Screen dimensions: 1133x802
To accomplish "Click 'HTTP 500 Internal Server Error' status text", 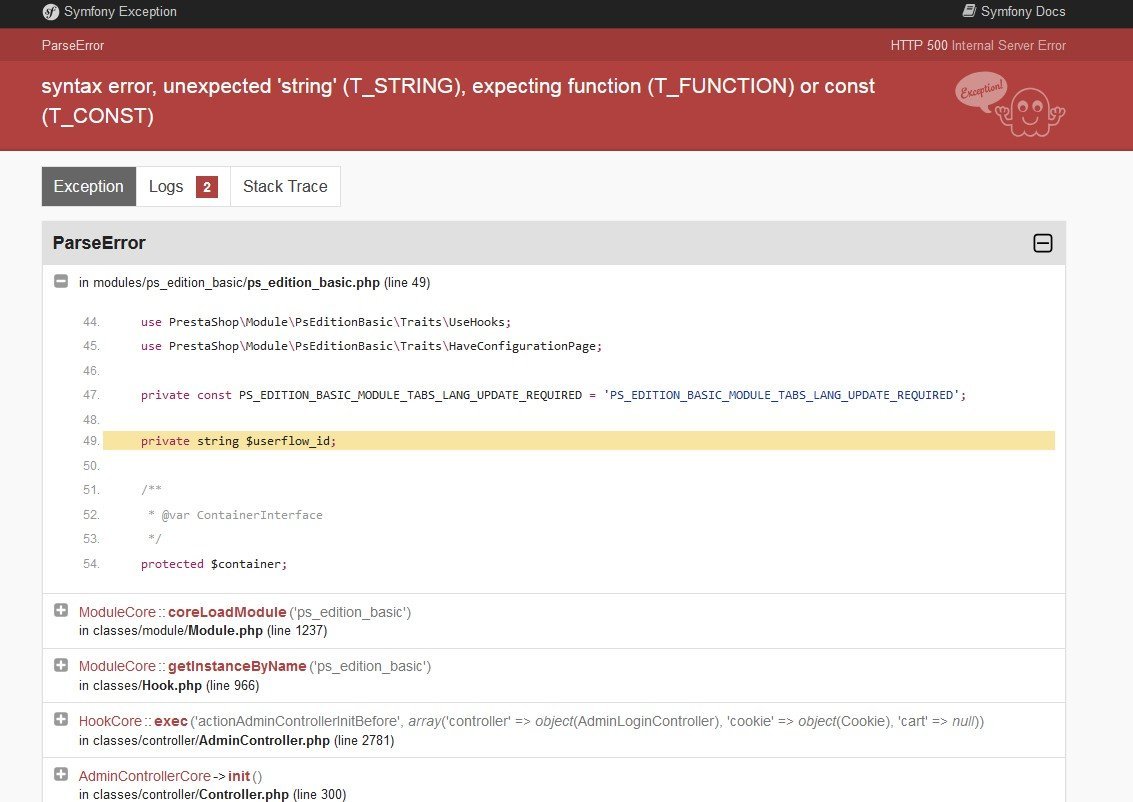I will pos(978,46).
